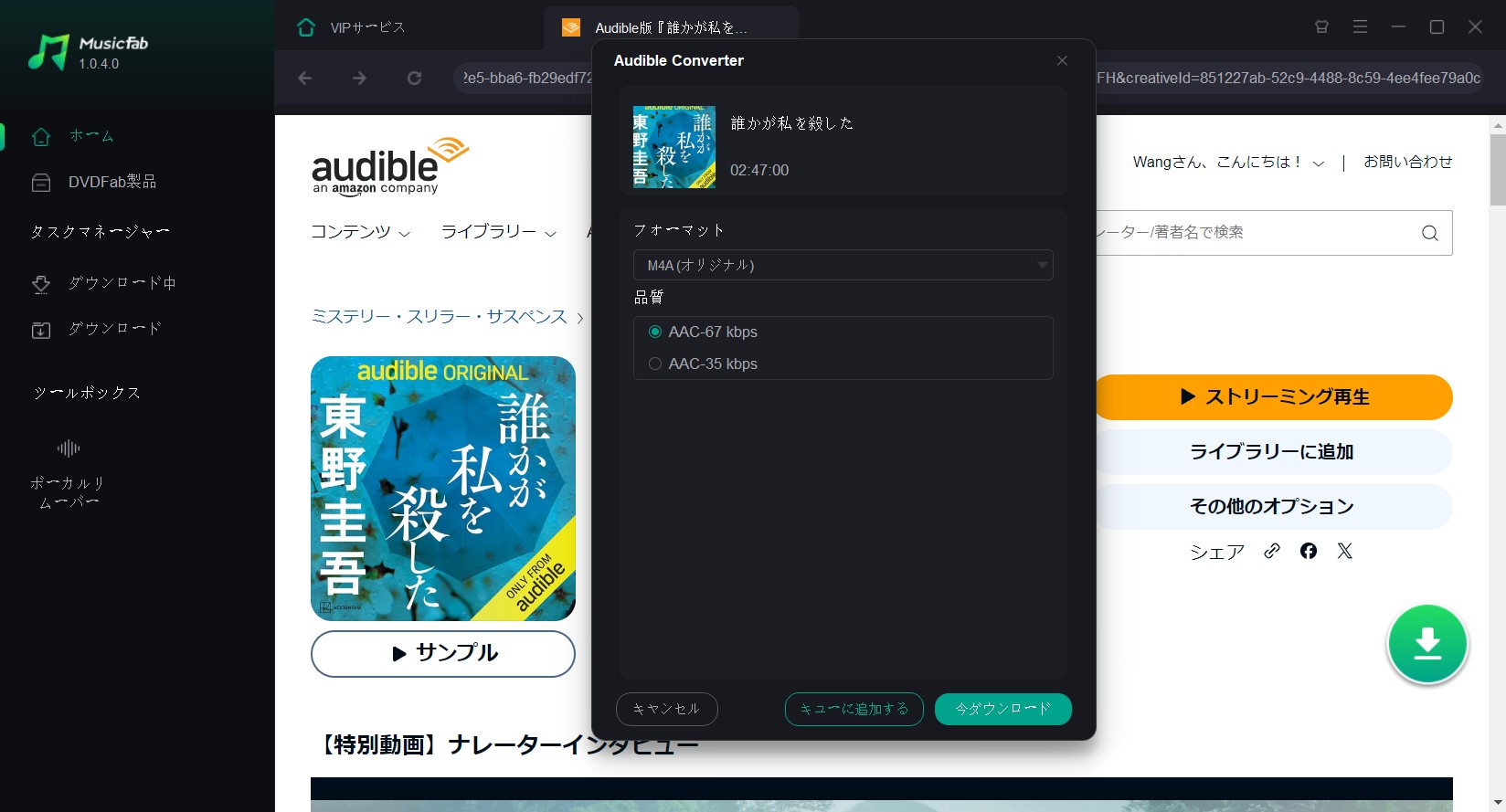Expand the Wangさん account dropdown

click(1228, 163)
